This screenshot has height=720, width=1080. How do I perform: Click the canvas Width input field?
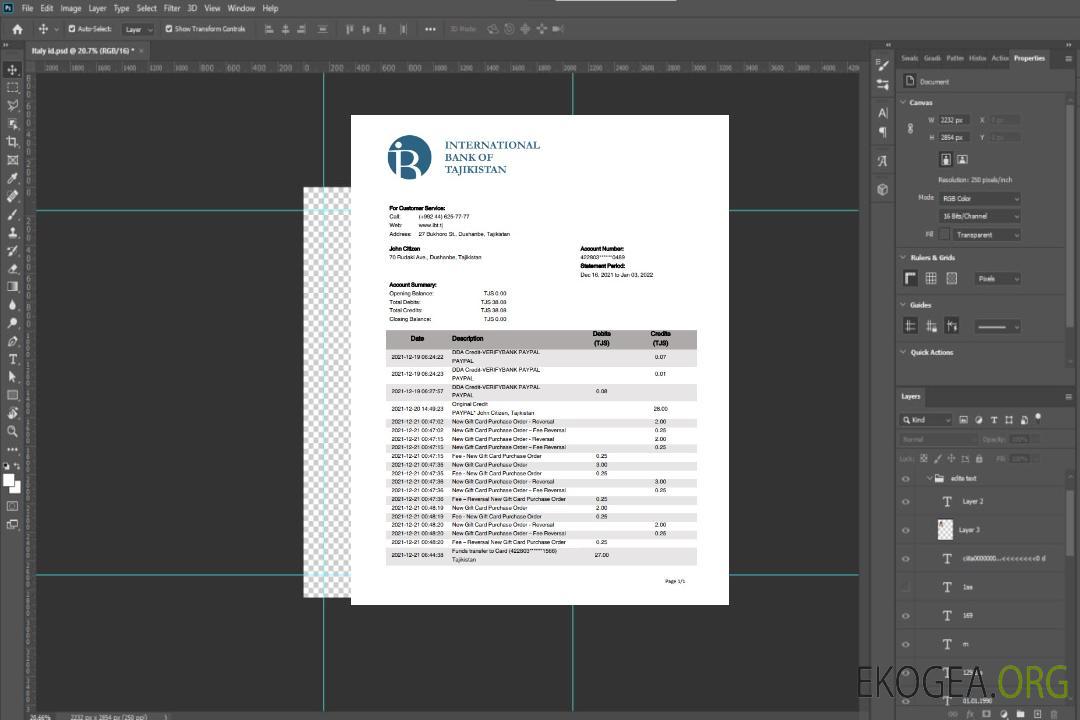[953, 120]
